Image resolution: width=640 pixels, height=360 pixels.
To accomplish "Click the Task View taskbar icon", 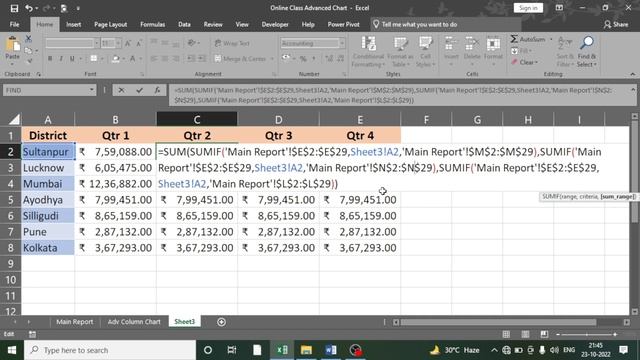I will click(x=232, y=350).
